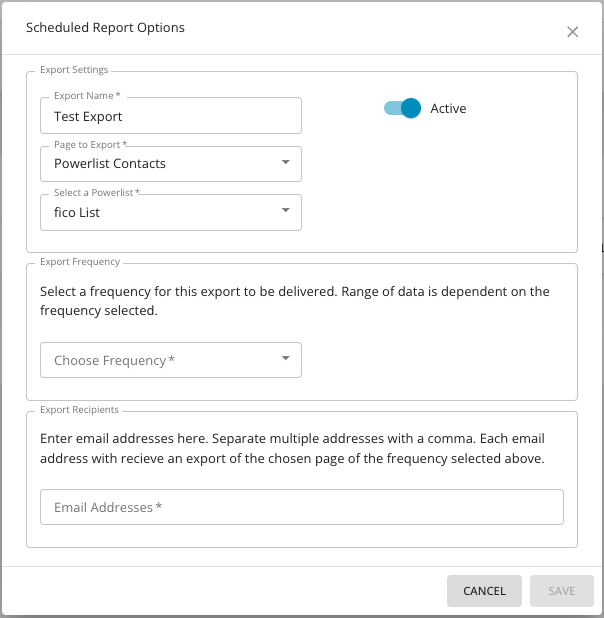Image resolution: width=604 pixels, height=618 pixels.
Task: Click the Export Settings section label
Action: (74, 70)
